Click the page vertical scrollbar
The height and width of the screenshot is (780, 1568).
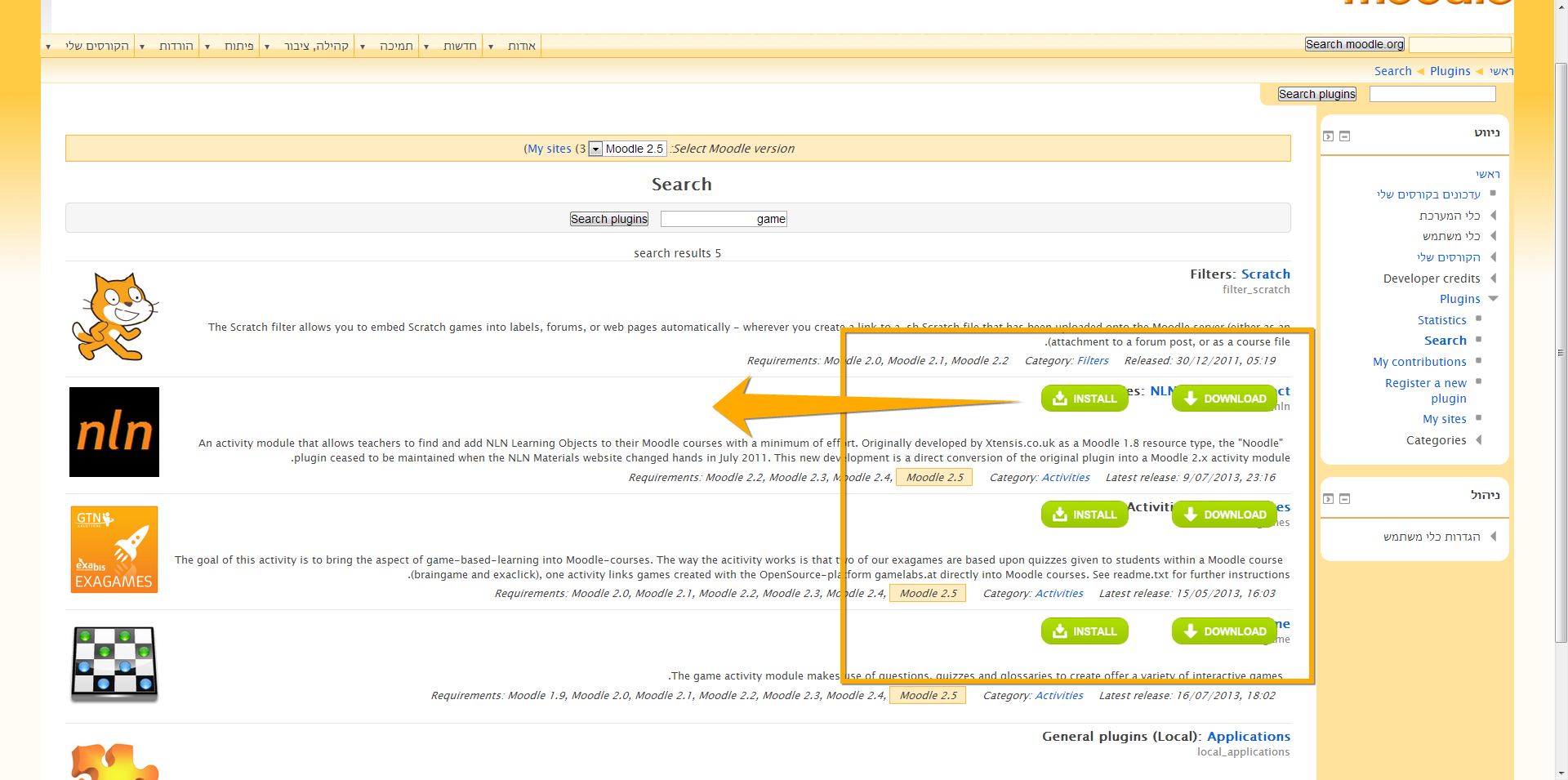click(1561, 351)
